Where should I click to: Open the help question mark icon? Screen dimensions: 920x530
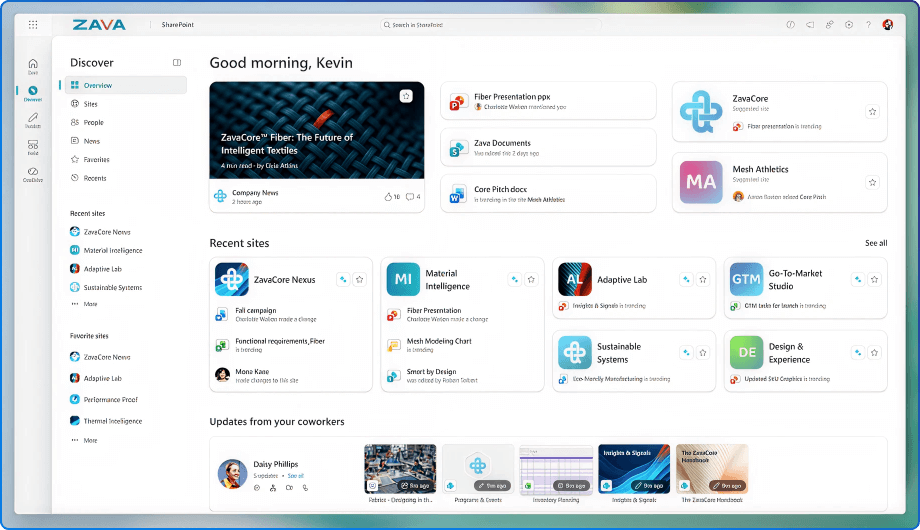click(868, 25)
